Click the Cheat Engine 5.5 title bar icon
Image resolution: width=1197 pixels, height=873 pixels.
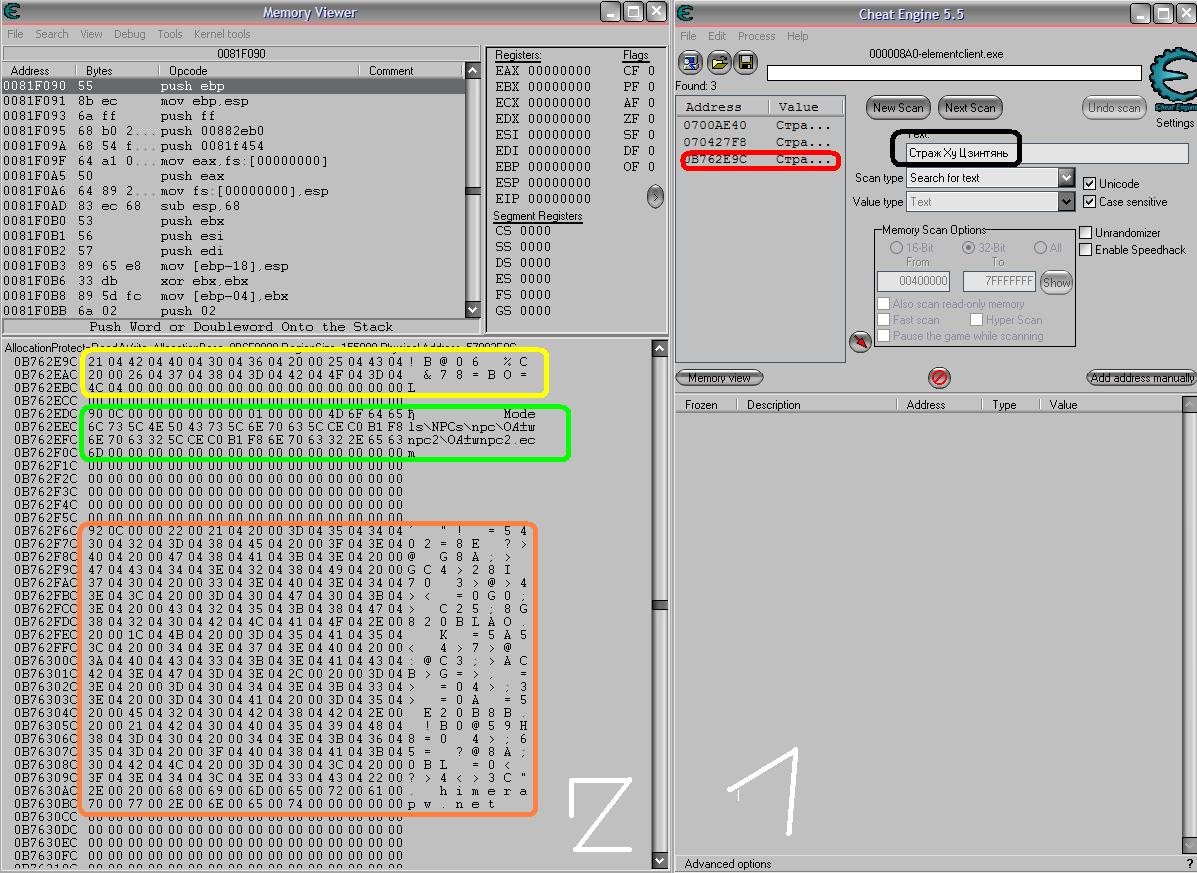pyautogui.click(x=686, y=12)
